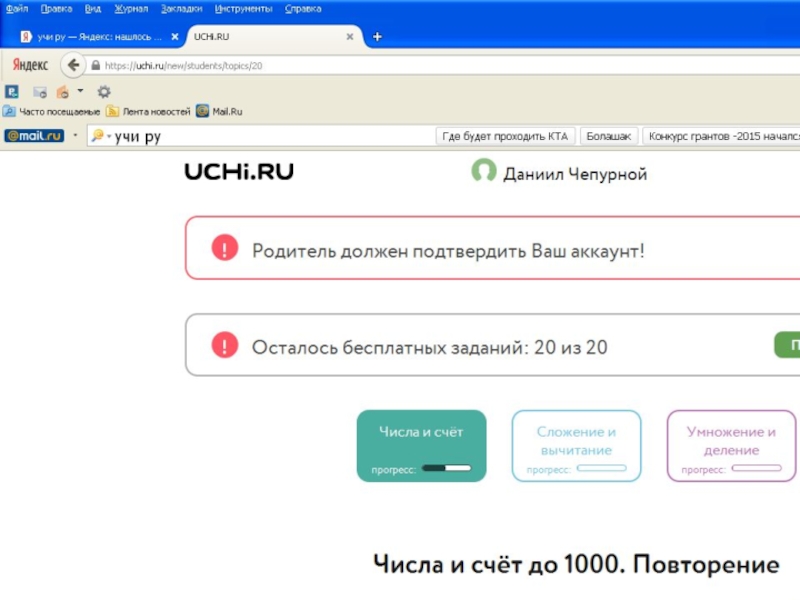Click the Сложение и вычитание progress bar
Viewport: 800px width, 600px height.
pos(602,468)
